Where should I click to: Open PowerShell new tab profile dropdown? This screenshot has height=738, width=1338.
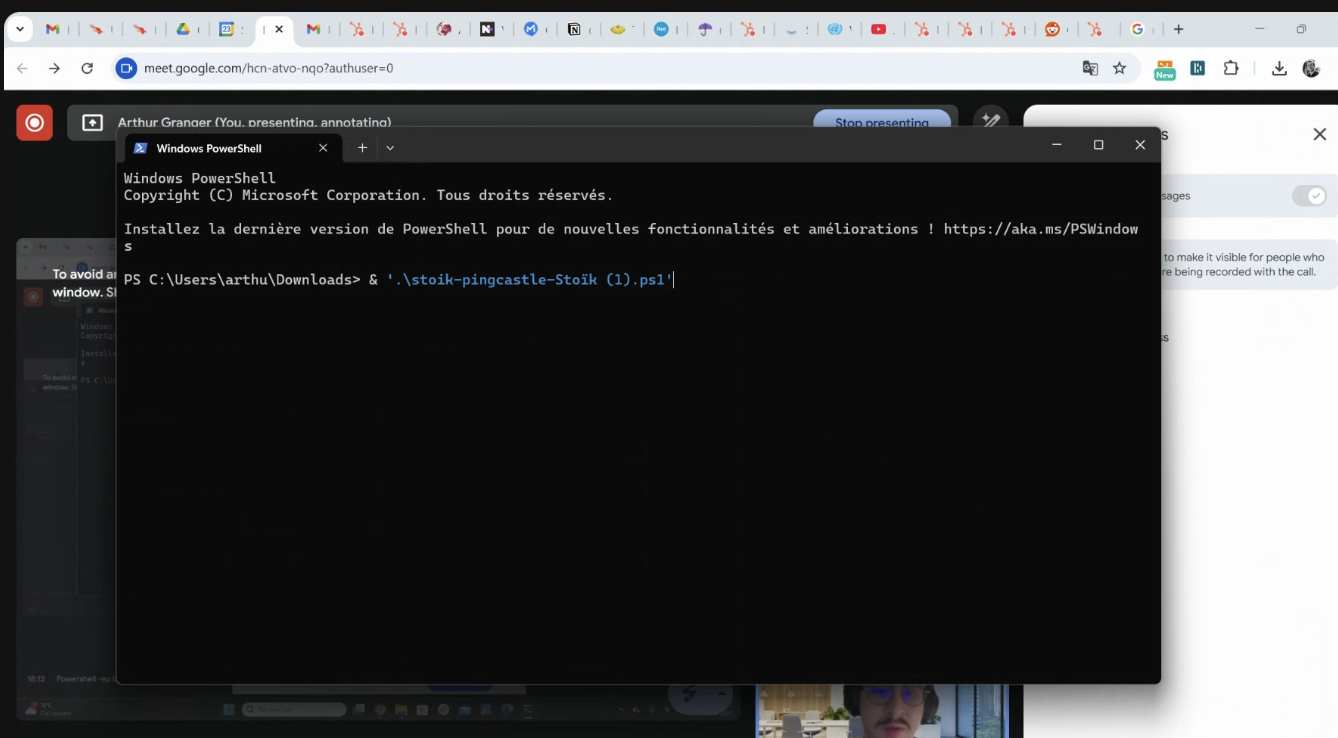click(x=390, y=148)
